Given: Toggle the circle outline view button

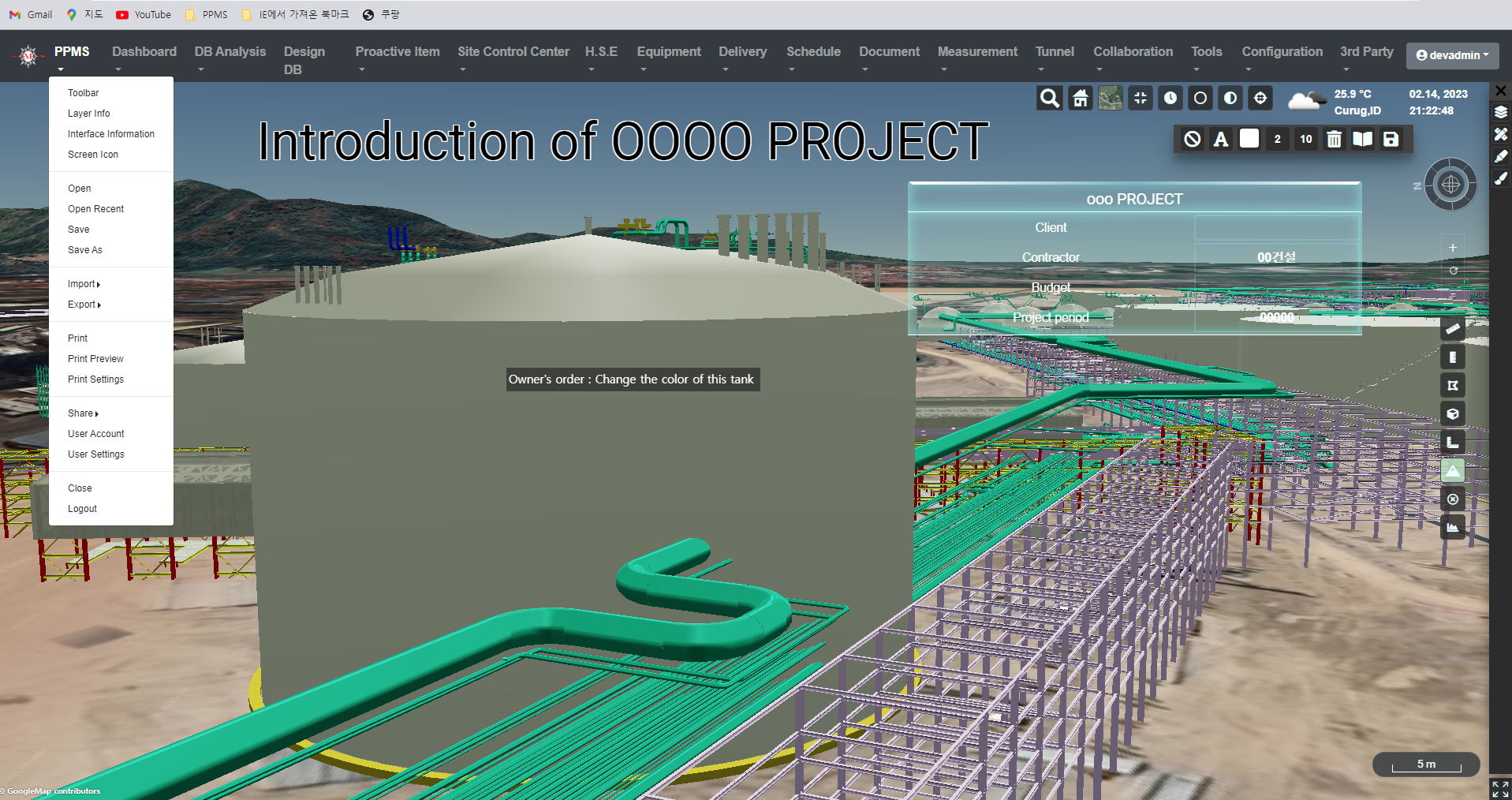Looking at the screenshot, I should (x=1200, y=99).
